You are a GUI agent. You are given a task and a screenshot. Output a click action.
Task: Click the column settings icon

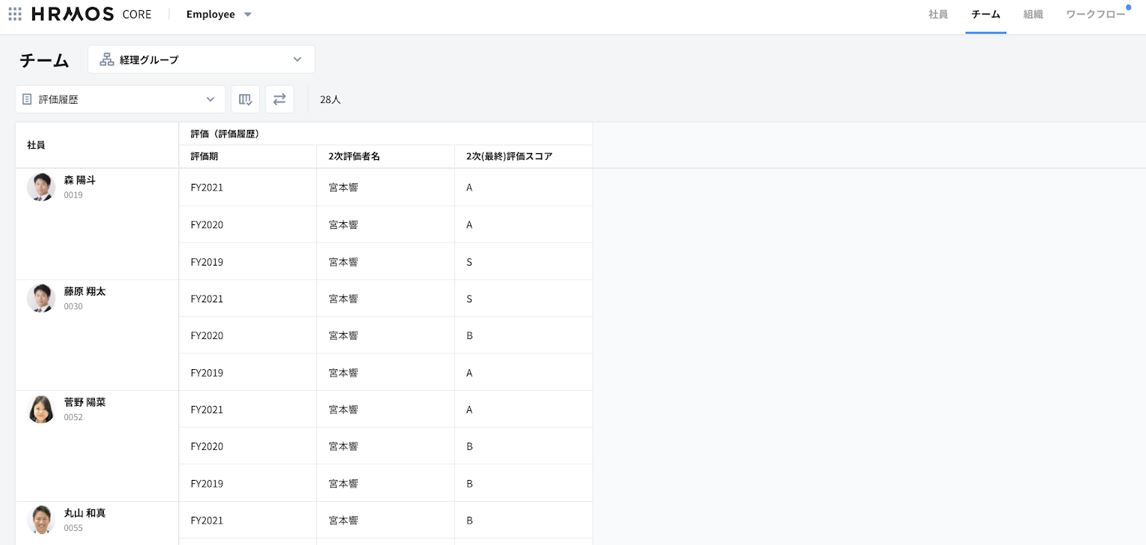pyautogui.click(x=245, y=99)
